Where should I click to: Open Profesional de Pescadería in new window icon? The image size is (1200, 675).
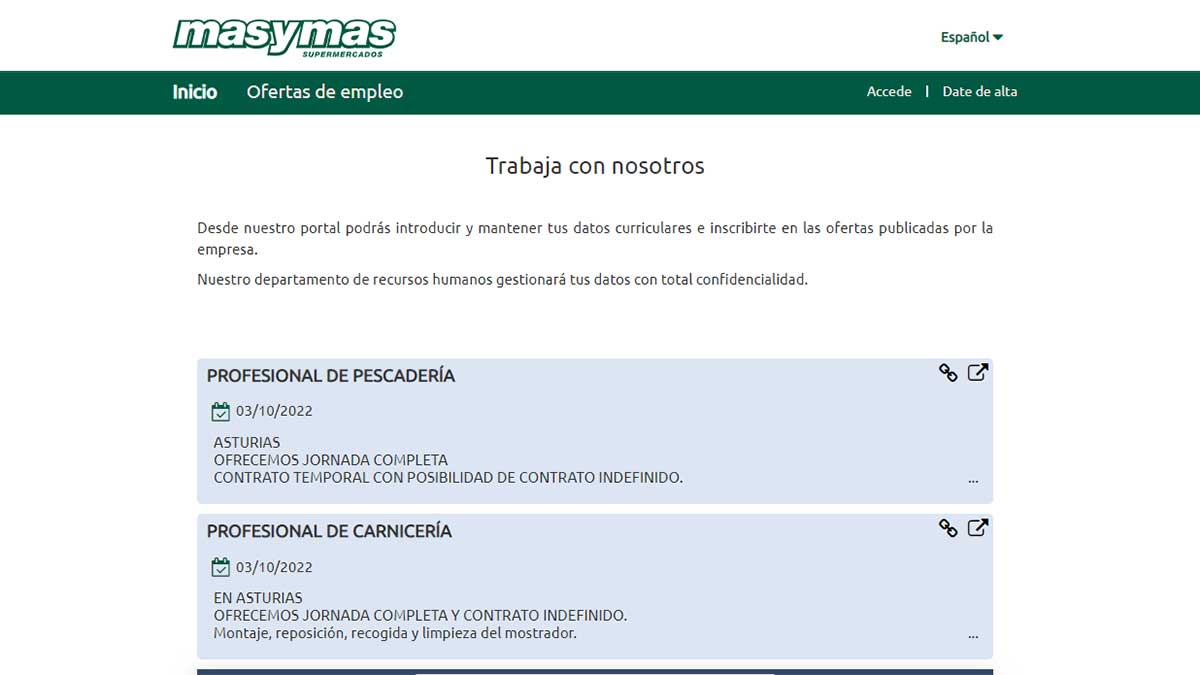(977, 371)
